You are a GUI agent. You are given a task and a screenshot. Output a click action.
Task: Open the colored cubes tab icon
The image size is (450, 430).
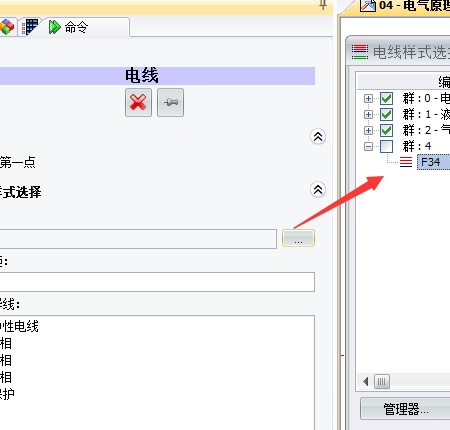point(7,27)
